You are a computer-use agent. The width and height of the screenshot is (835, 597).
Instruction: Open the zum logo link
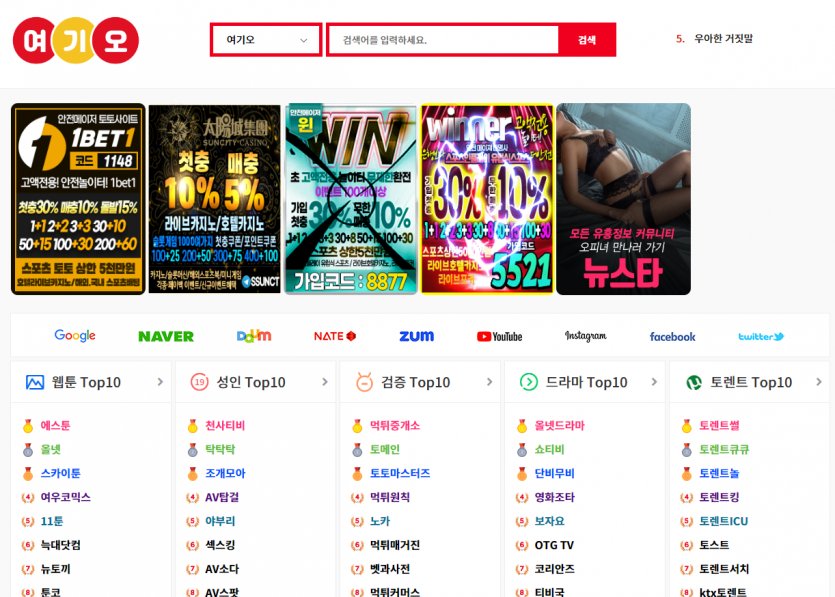pos(416,336)
